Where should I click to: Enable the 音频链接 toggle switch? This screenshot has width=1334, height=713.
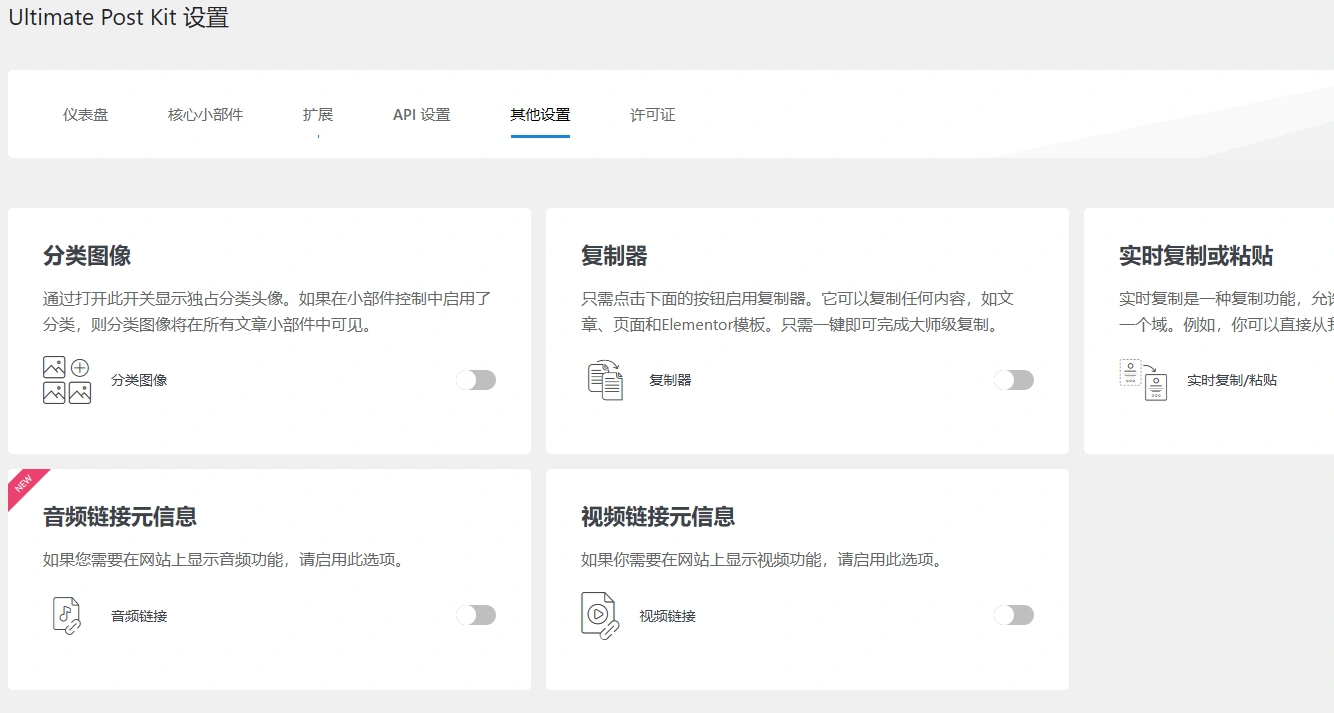[477, 614]
